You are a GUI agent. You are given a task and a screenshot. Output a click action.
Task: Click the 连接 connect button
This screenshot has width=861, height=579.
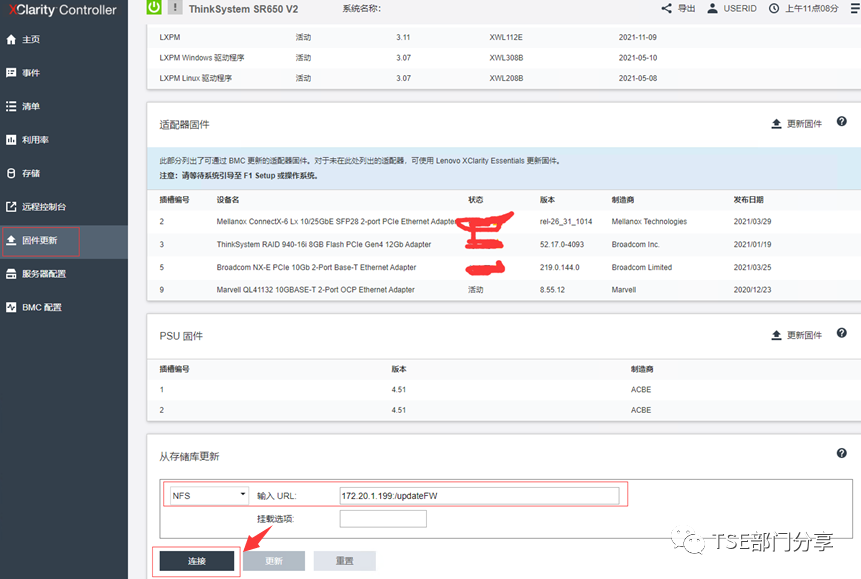coord(197,561)
